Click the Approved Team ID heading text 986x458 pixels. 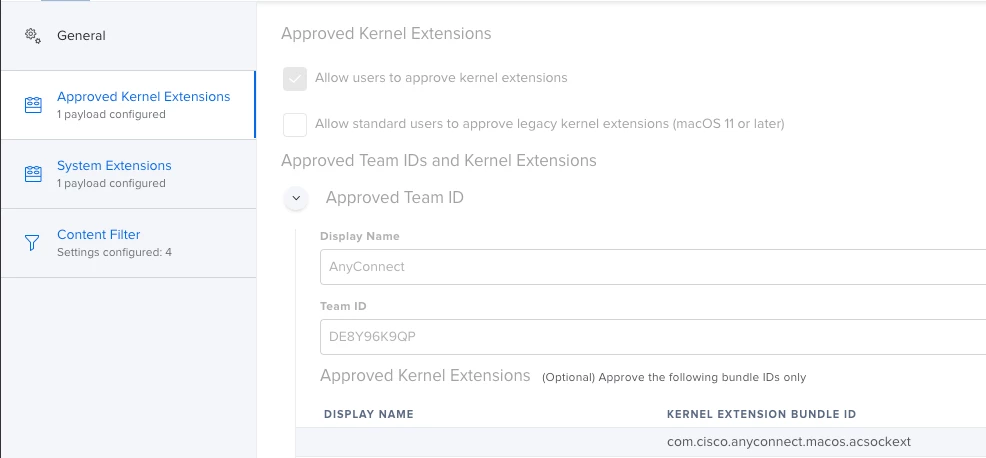point(394,198)
